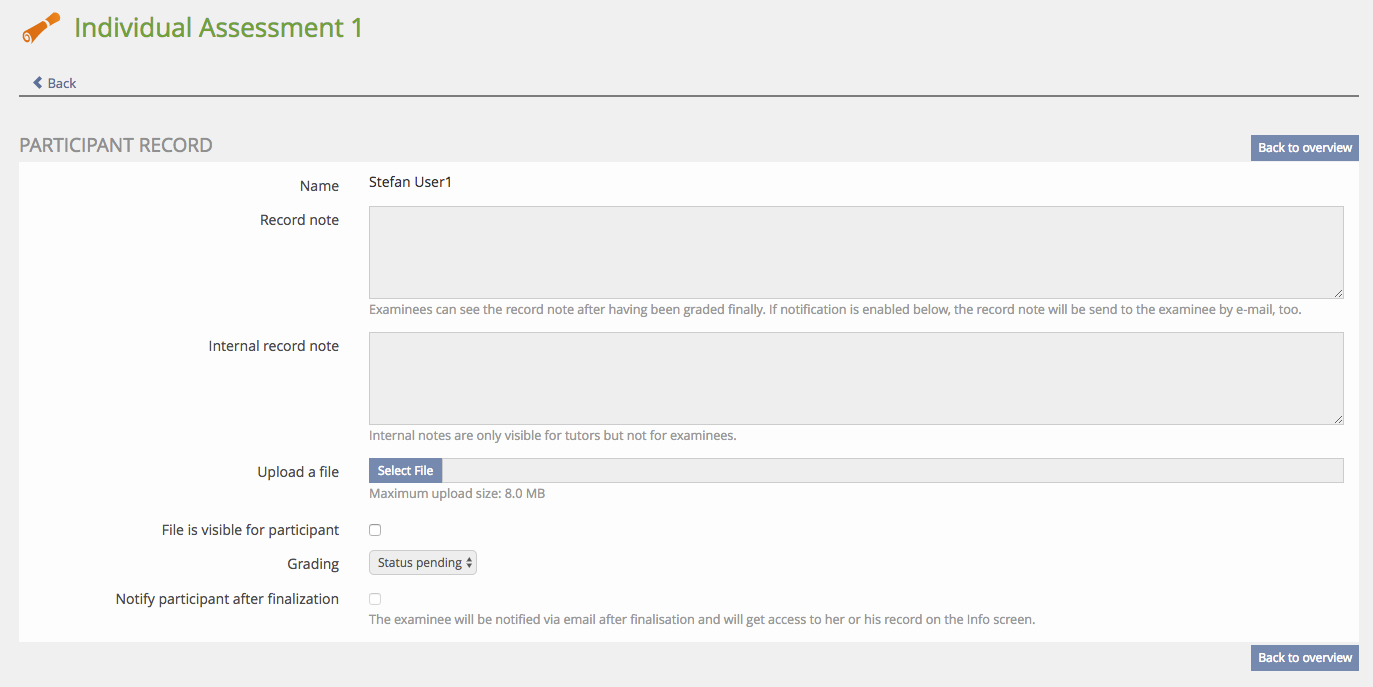Click the participant name Stefan User1
The width and height of the screenshot is (1373, 687).
point(410,183)
